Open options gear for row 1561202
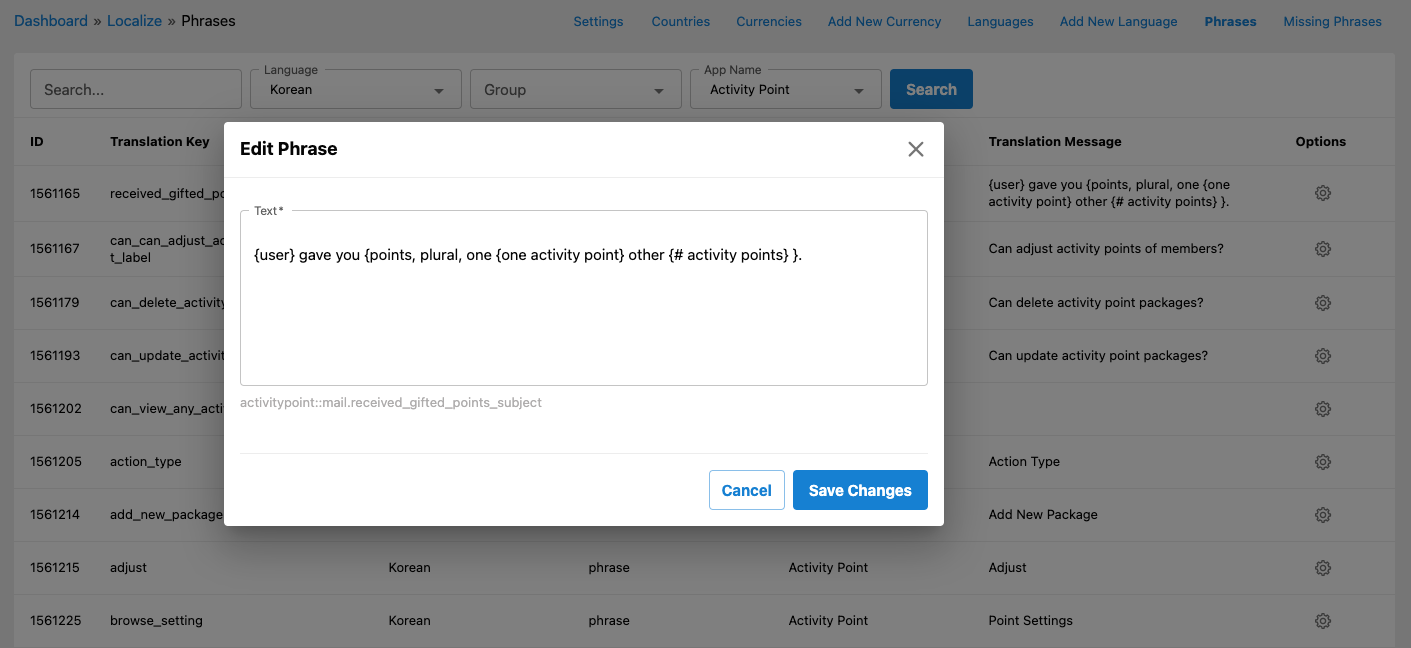 click(x=1322, y=409)
